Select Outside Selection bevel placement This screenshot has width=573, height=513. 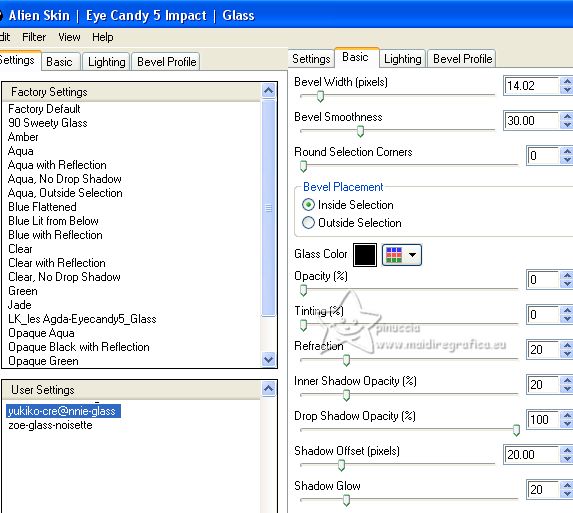tap(308, 223)
